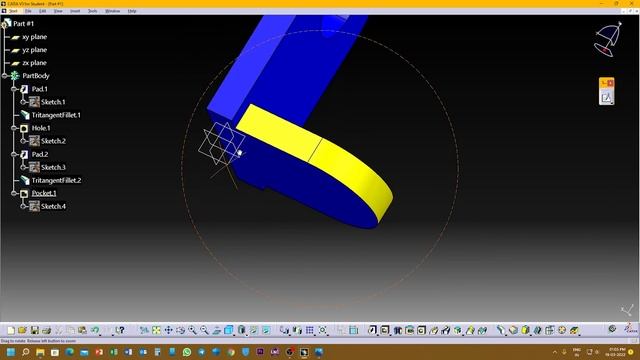Click the Hide/Show icon

point(254,330)
